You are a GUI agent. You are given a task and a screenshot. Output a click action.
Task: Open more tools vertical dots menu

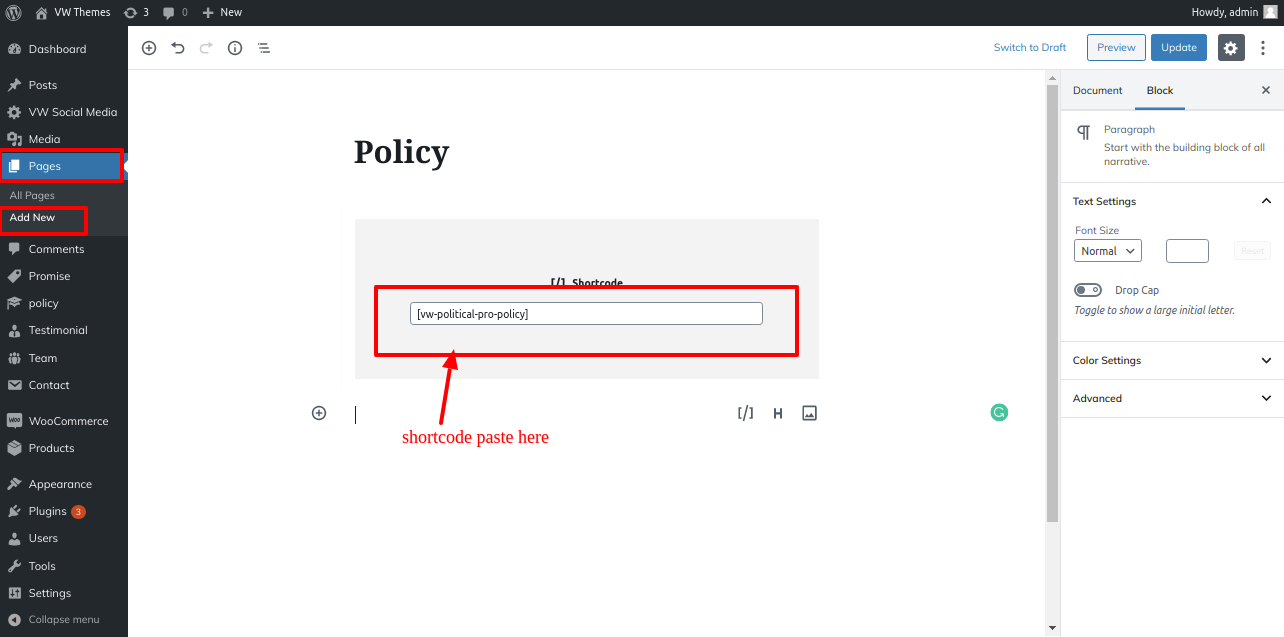pos(1263,48)
